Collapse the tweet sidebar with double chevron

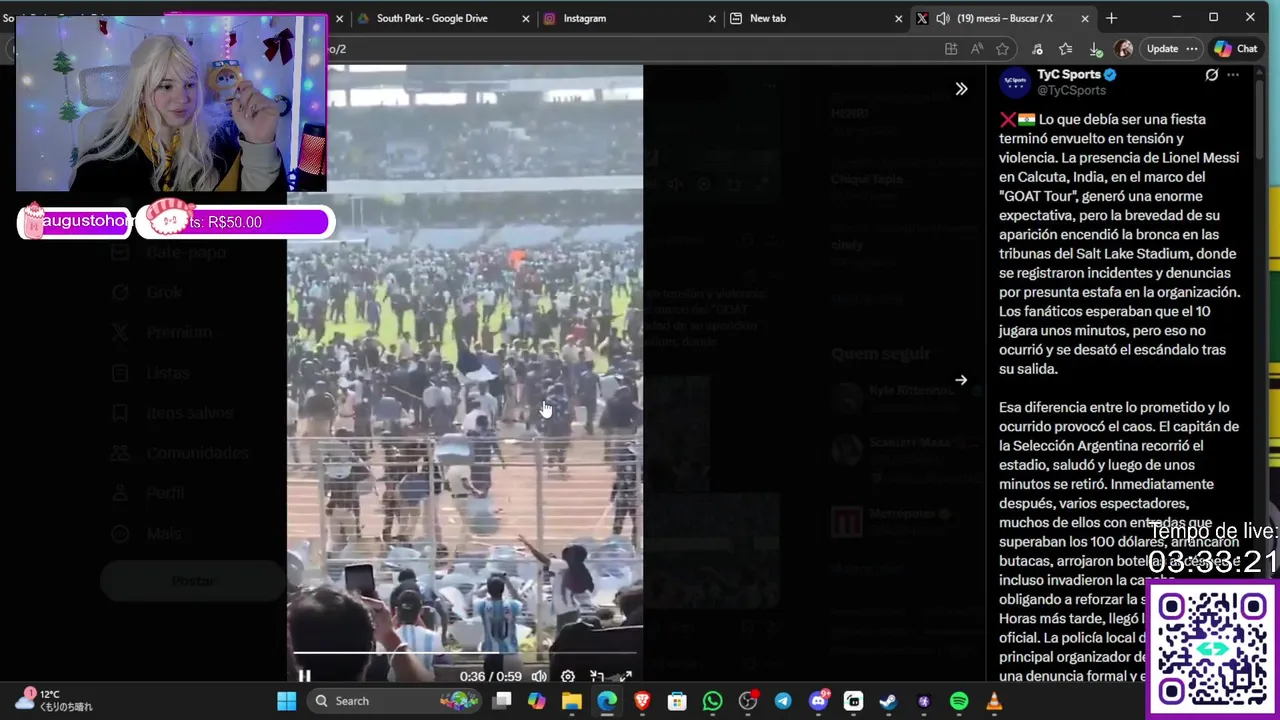click(961, 89)
